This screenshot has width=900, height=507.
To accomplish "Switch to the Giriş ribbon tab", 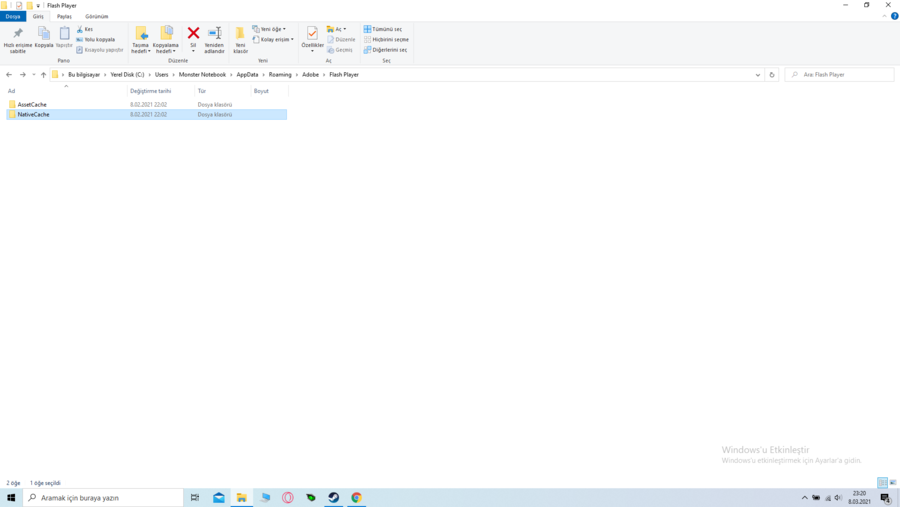I will pos(38,17).
